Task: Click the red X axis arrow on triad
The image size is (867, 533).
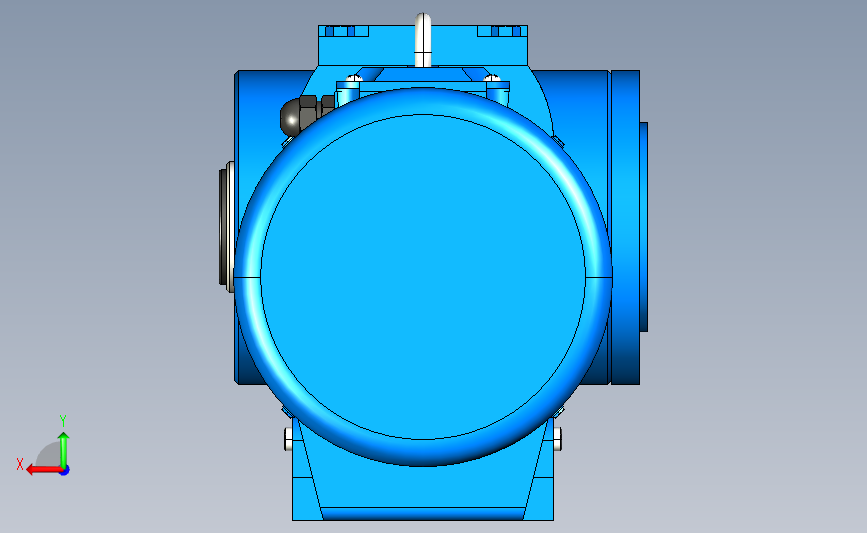Action: point(43,470)
